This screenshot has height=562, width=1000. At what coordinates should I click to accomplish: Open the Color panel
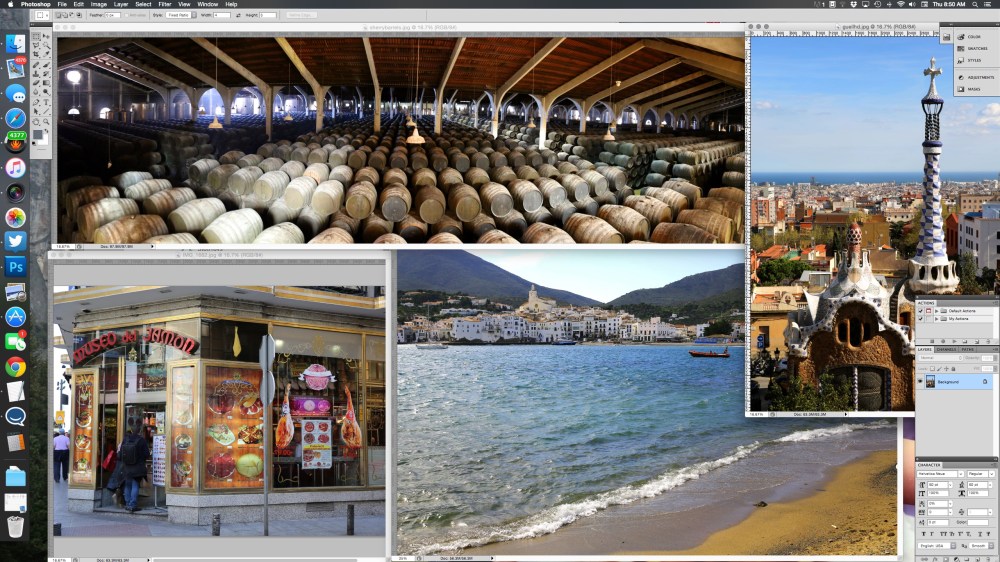pyautogui.click(x=969, y=36)
